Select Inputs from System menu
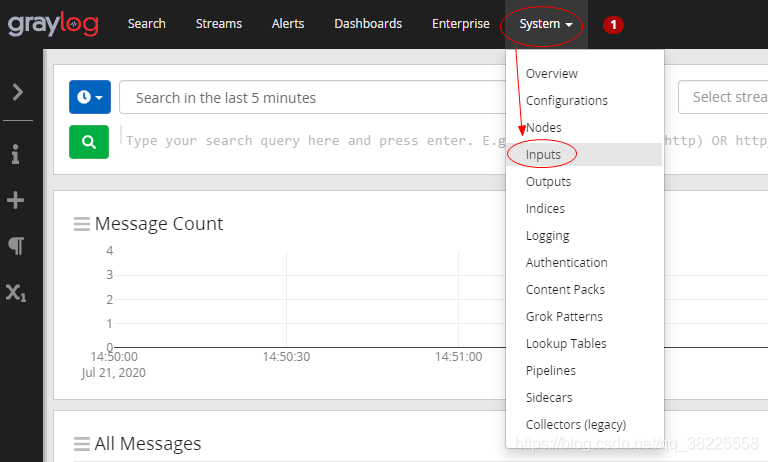Image resolution: width=768 pixels, height=462 pixels. point(584,154)
